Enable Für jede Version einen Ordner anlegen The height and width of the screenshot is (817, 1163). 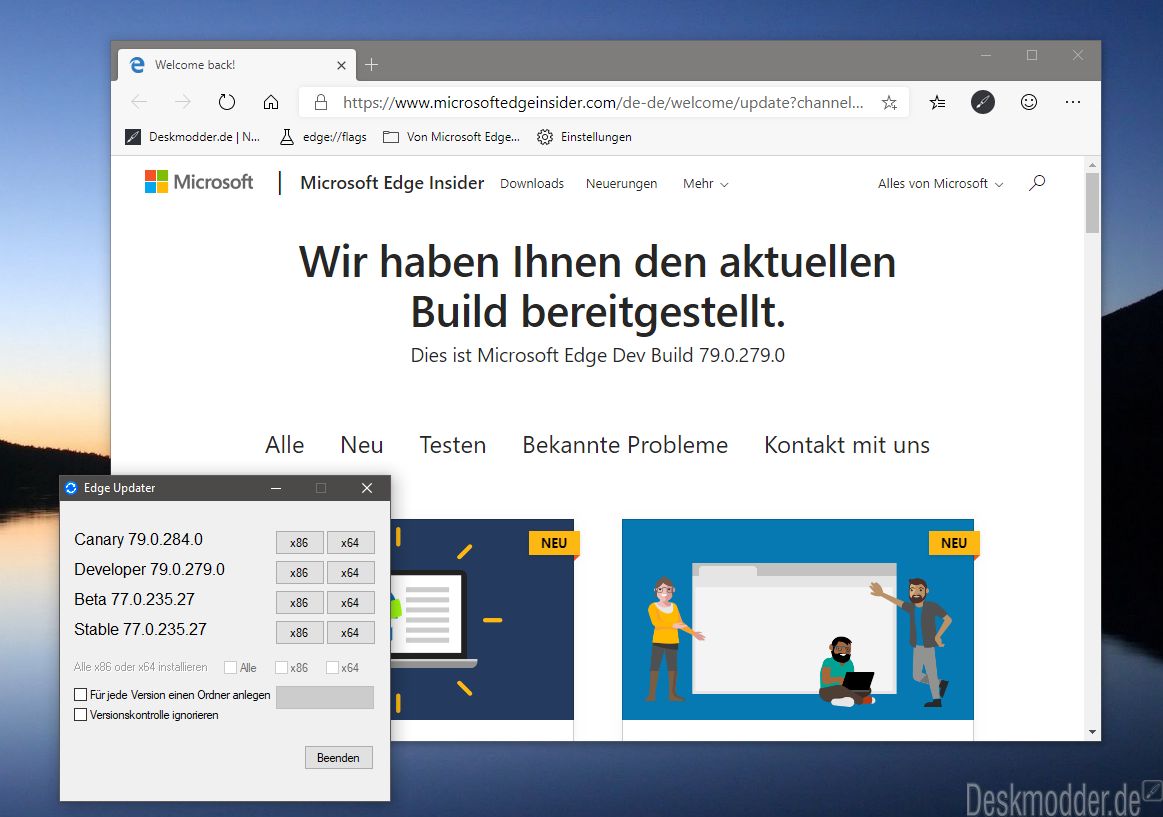(80, 695)
